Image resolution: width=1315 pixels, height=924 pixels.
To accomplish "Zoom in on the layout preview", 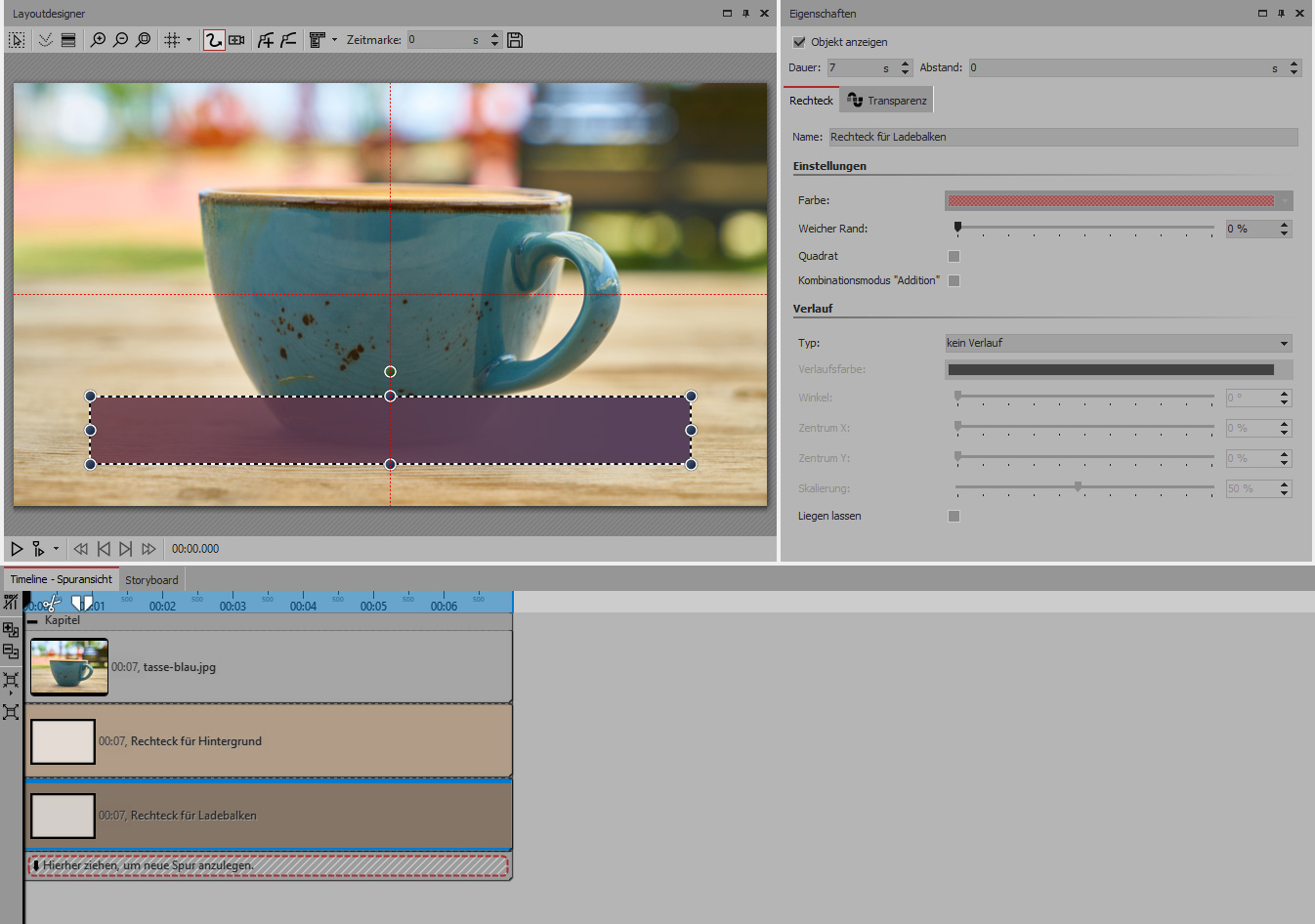I will coord(98,40).
